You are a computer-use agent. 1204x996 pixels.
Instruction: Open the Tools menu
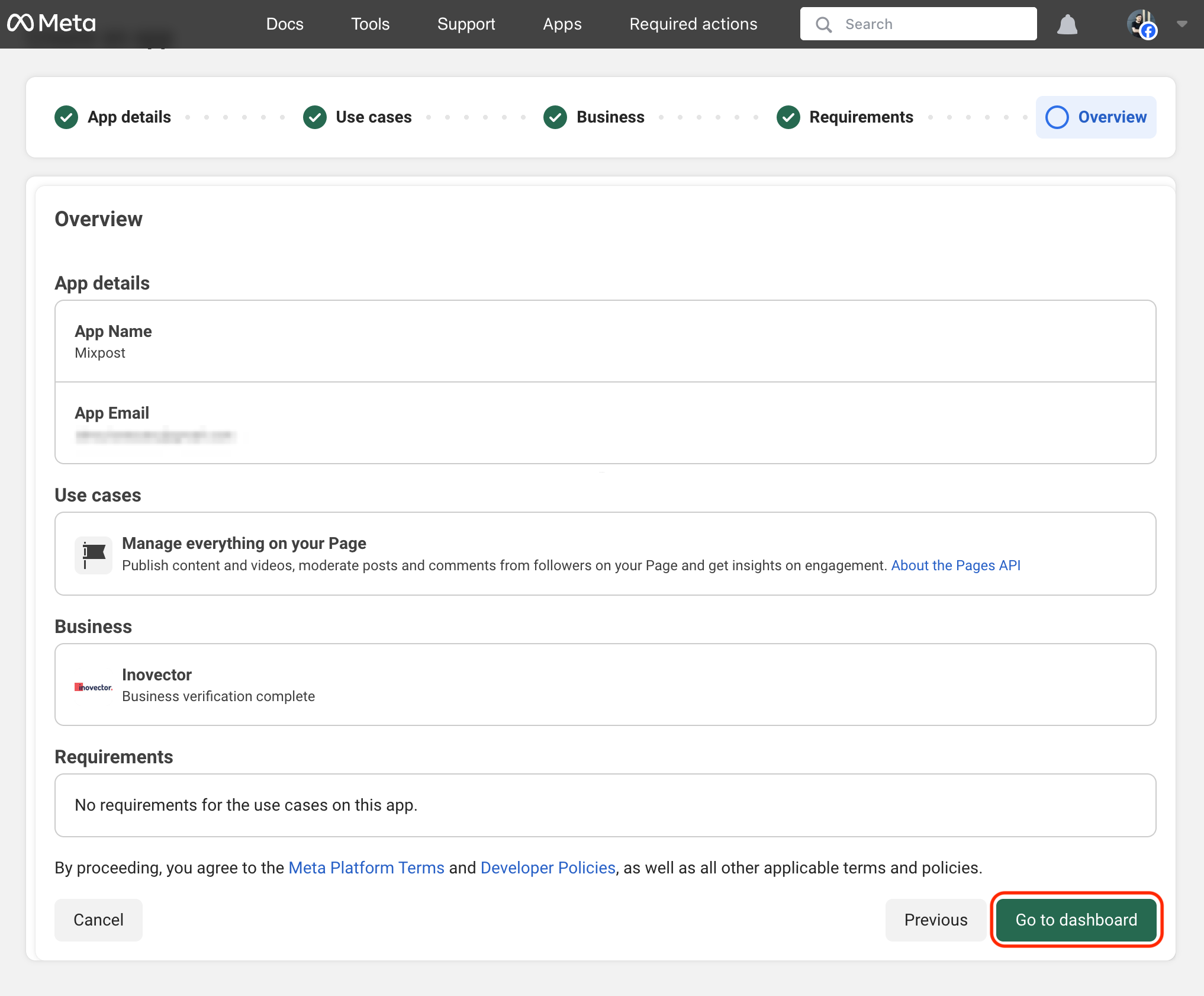tap(370, 24)
